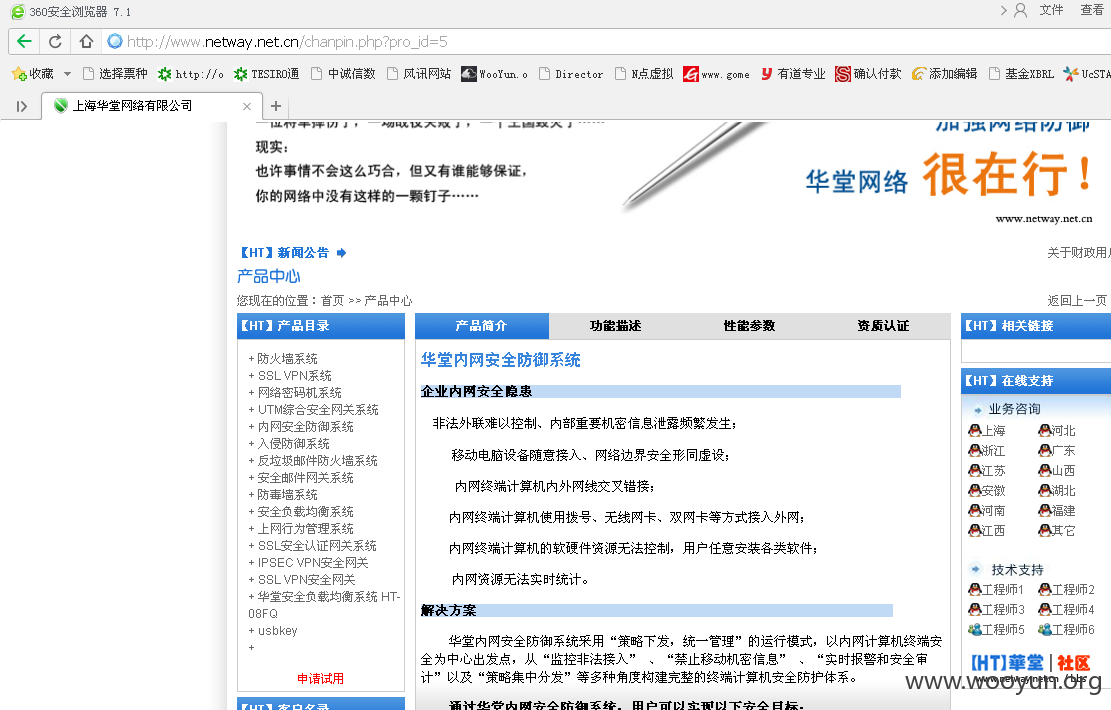Open 内网安全防御系统 product item
The height and width of the screenshot is (710, 1111).
(305, 427)
